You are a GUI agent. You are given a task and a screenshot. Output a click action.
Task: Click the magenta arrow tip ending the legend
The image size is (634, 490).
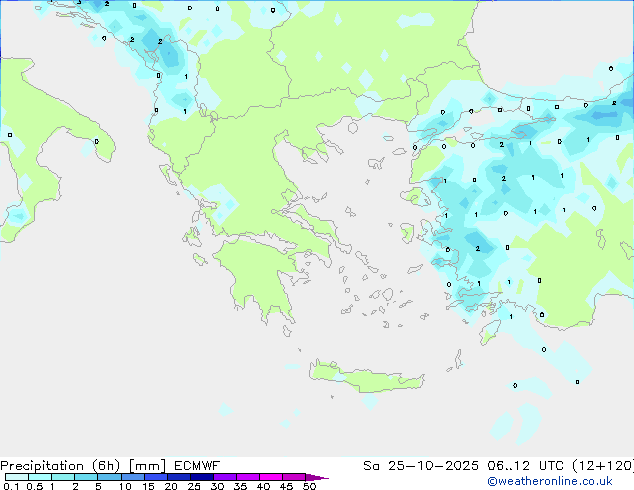pos(323,478)
